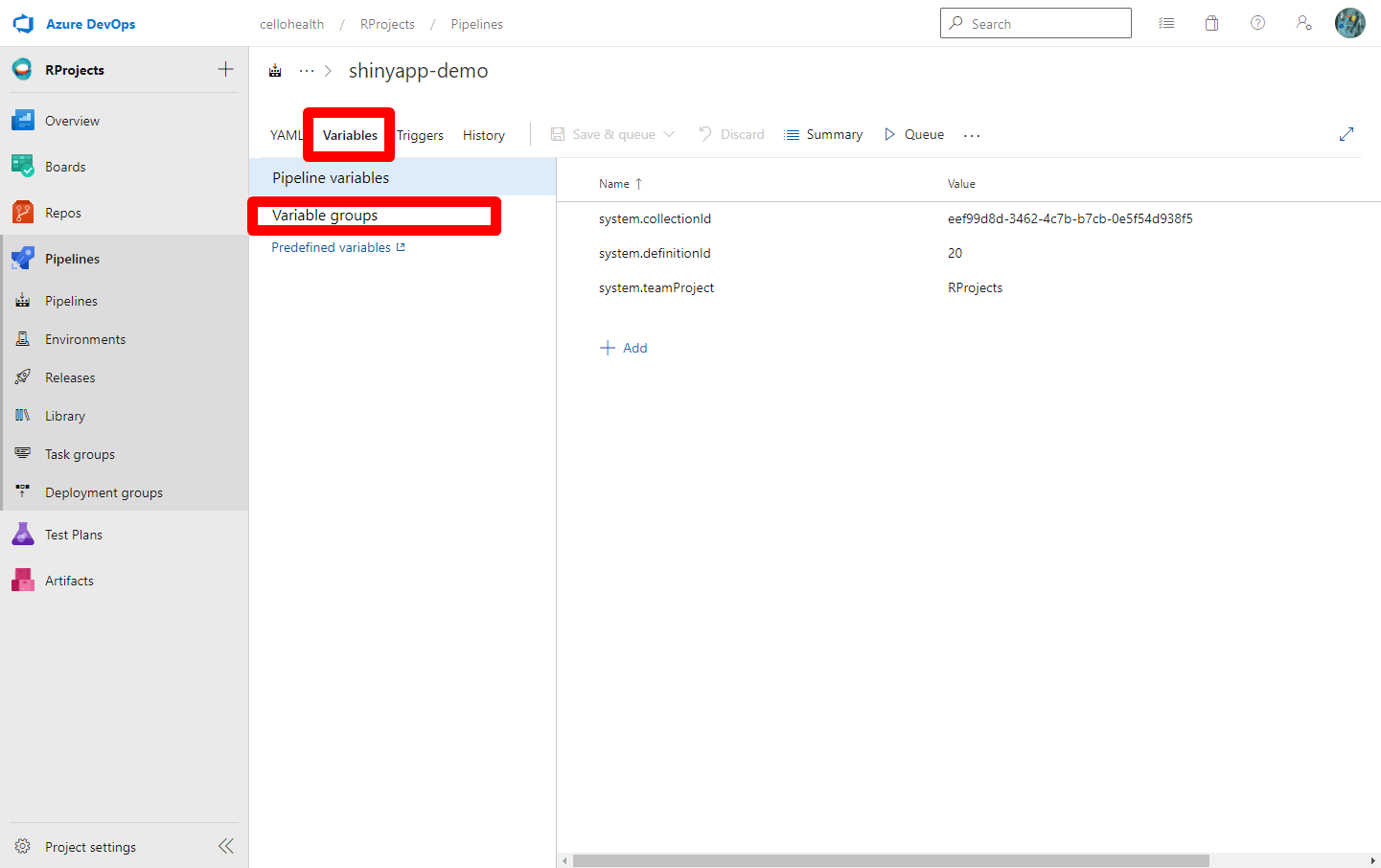Open the Predefined variables link
Viewport: 1381px width, 868px height.
click(330, 246)
